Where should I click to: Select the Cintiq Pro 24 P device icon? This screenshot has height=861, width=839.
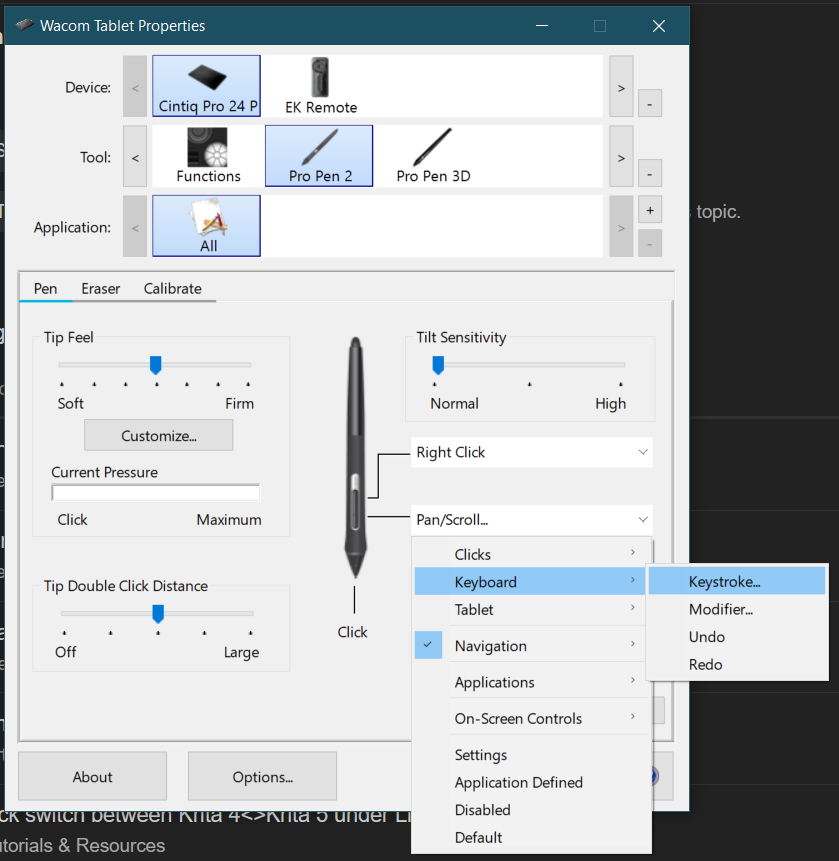(x=206, y=86)
